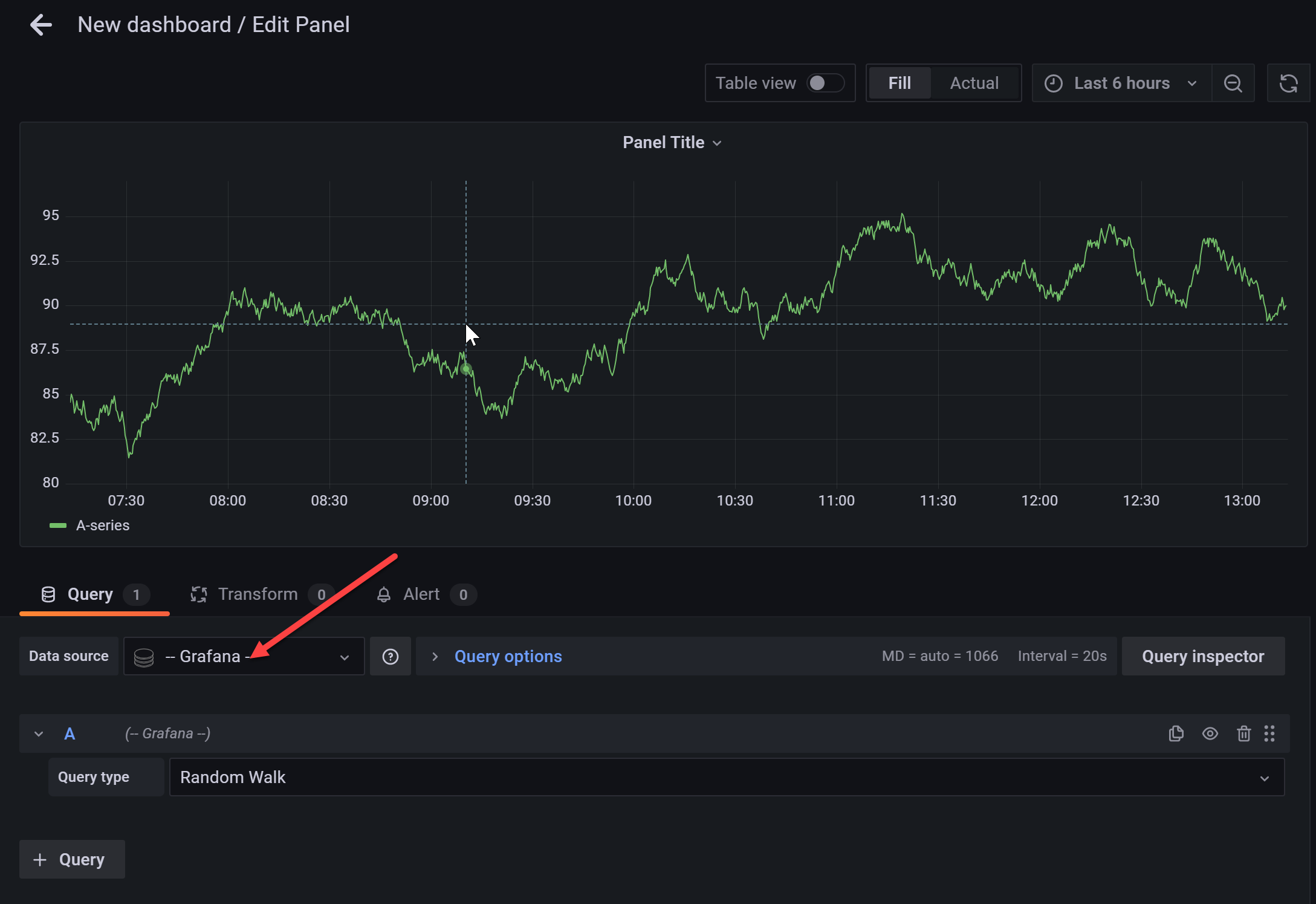This screenshot has width=1316, height=904.
Task: Go back using the arrow icon
Action: tap(41, 25)
